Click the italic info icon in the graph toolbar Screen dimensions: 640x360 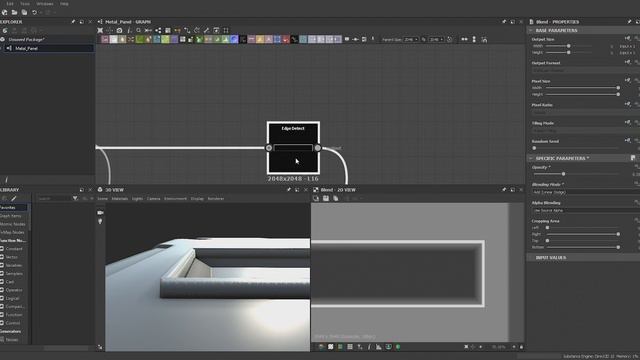coord(129,30)
